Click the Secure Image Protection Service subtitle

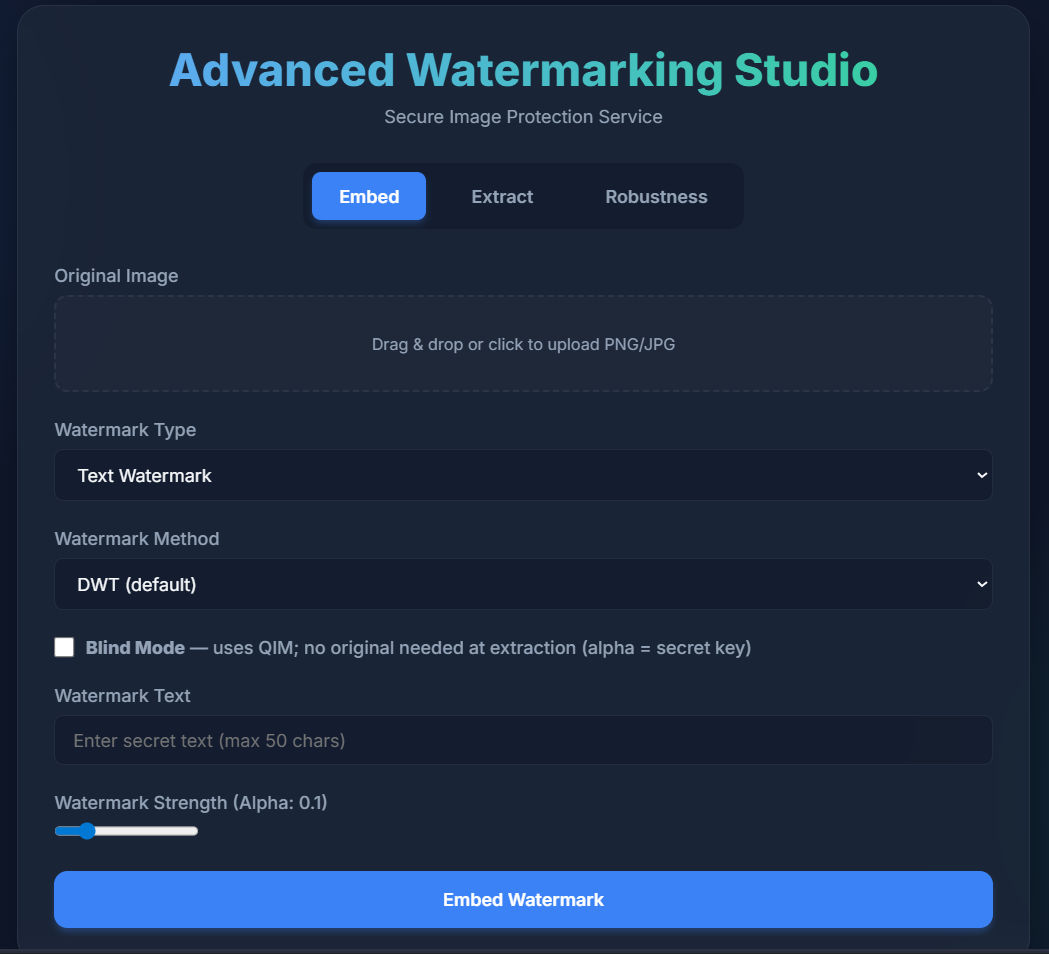click(523, 116)
